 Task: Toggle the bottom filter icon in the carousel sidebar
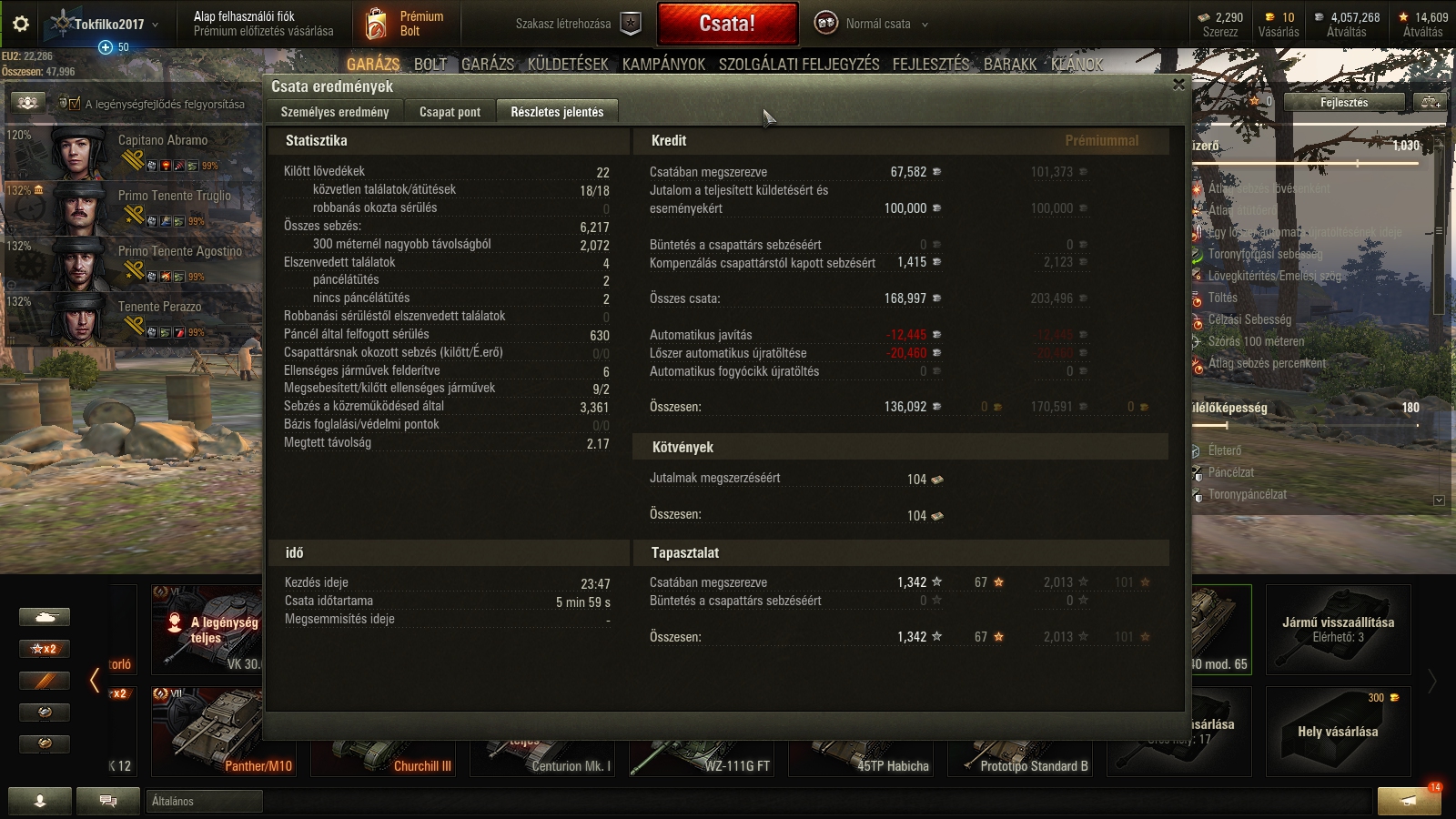pyautogui.click(x=44, y=743)
